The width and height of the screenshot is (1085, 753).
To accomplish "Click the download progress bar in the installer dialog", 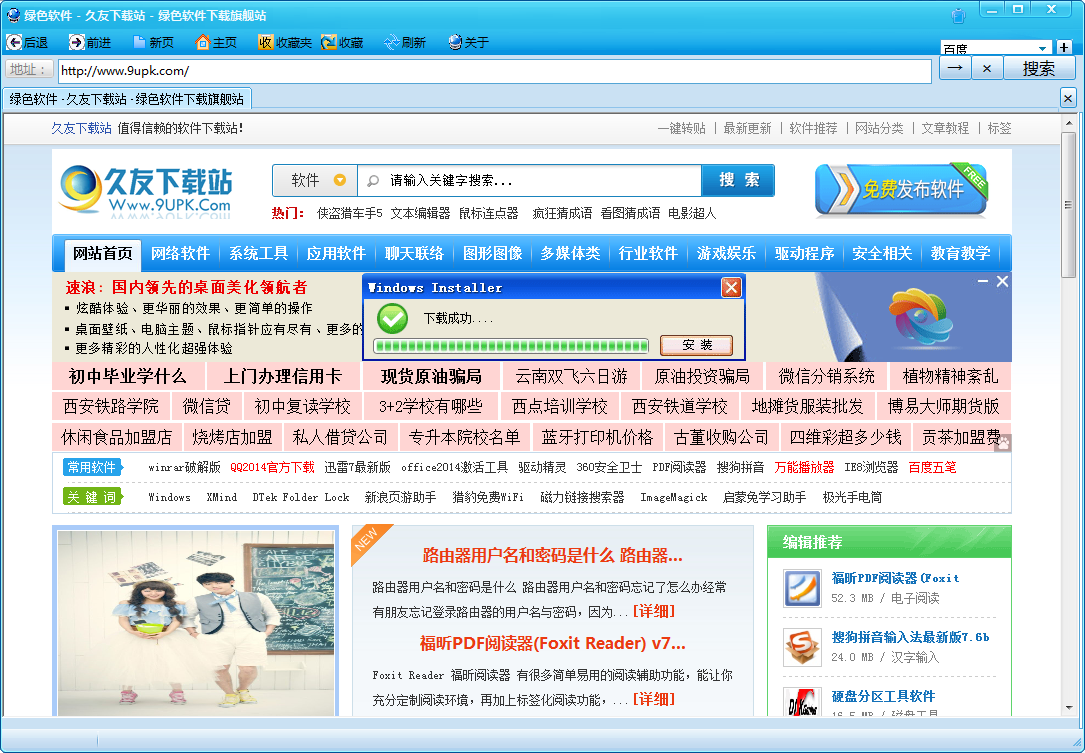I will (x=511, y=345).
